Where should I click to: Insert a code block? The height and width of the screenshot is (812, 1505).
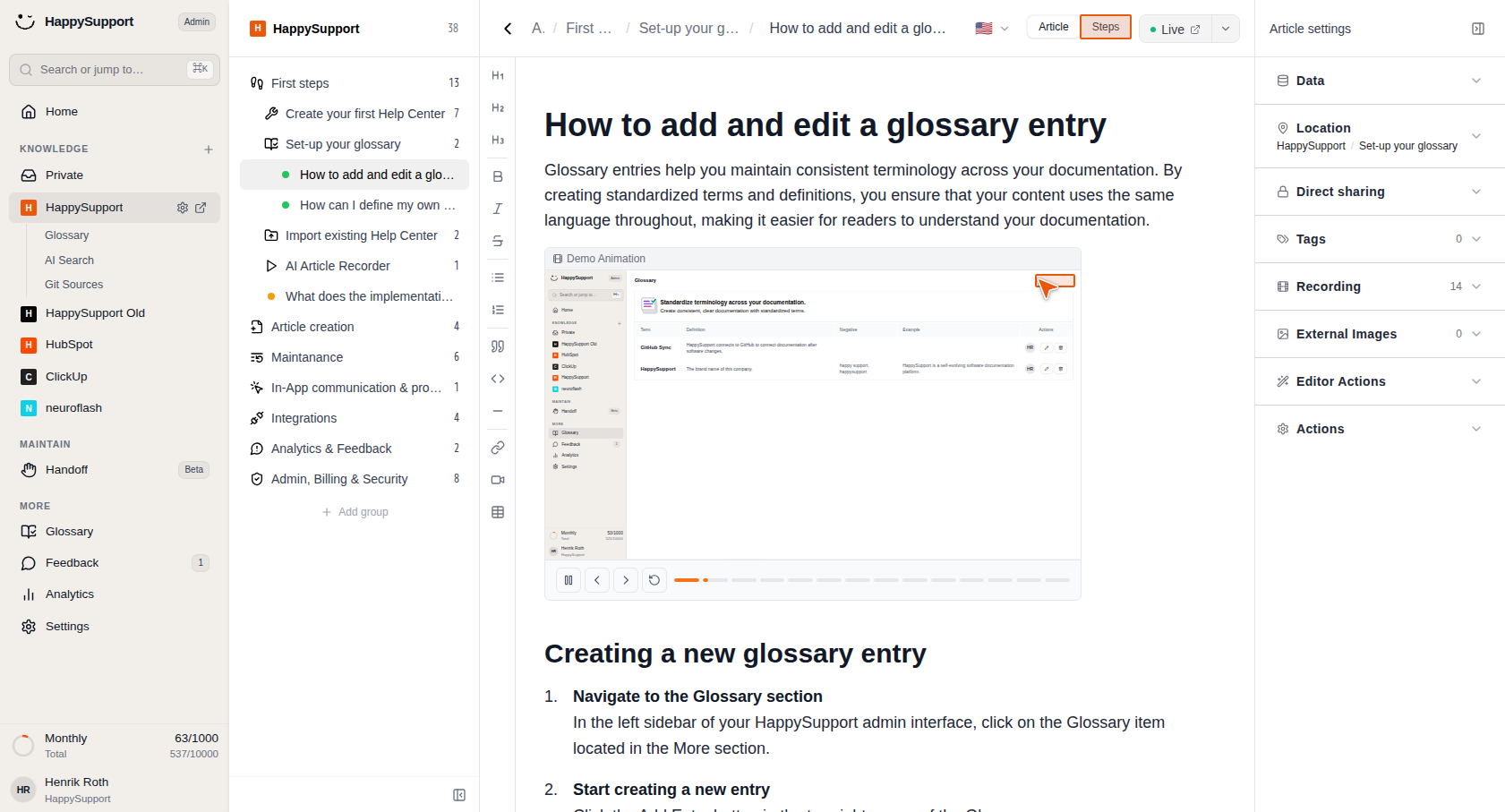click(498, 379)
